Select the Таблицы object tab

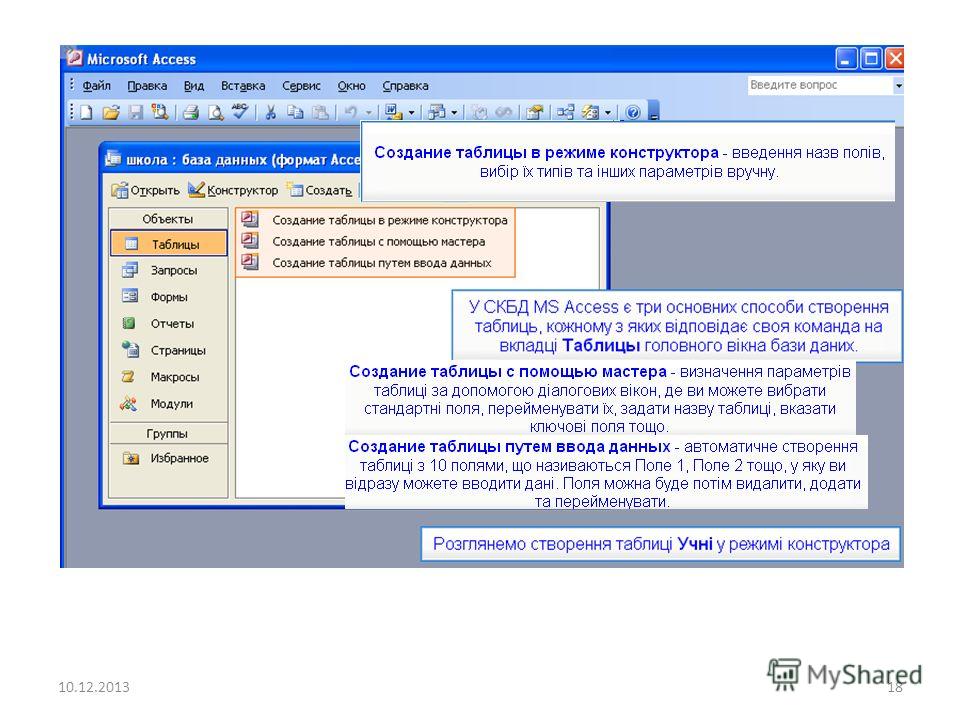[x=169, y=244]
